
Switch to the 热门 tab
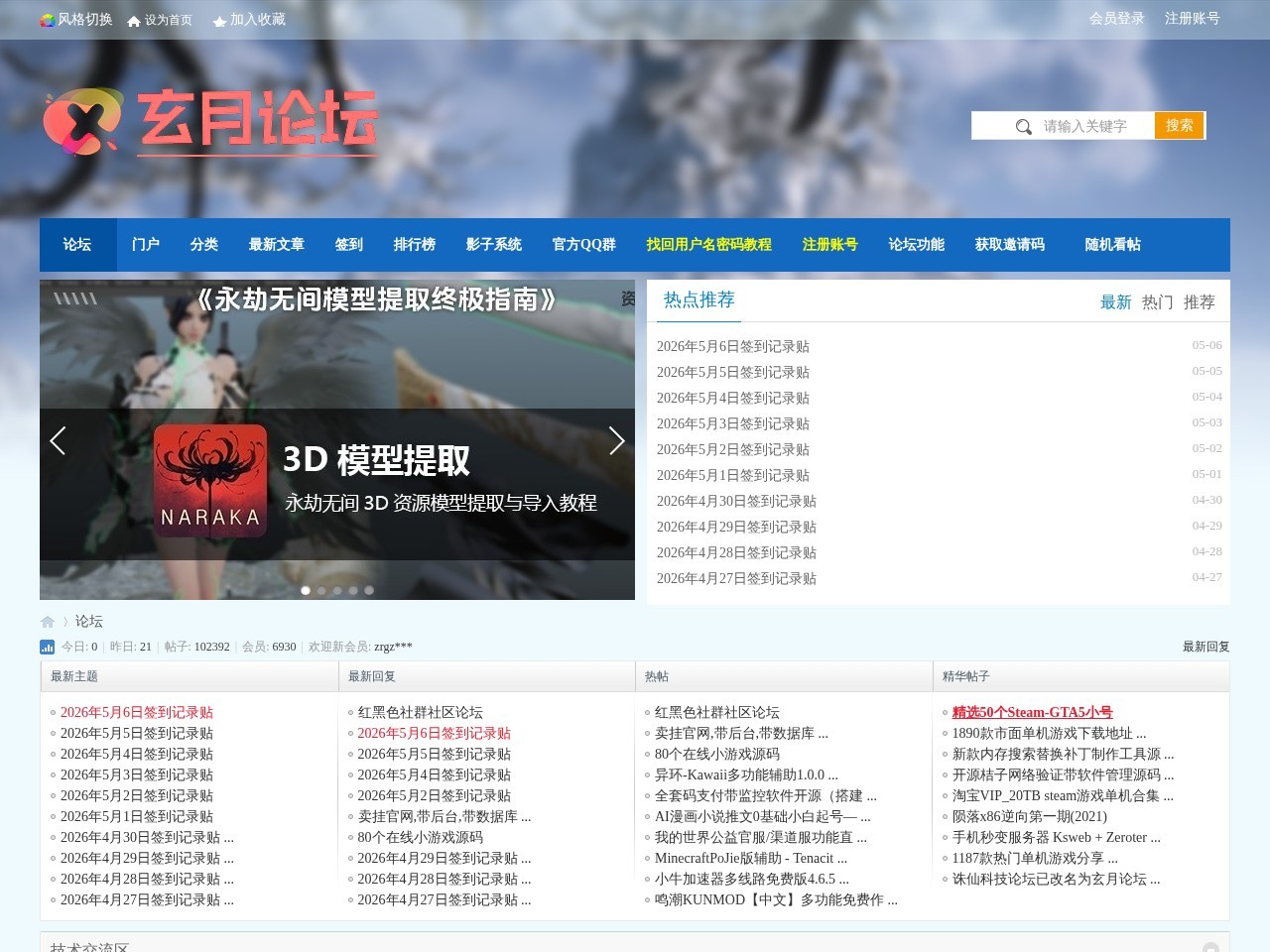(1158, 301)
